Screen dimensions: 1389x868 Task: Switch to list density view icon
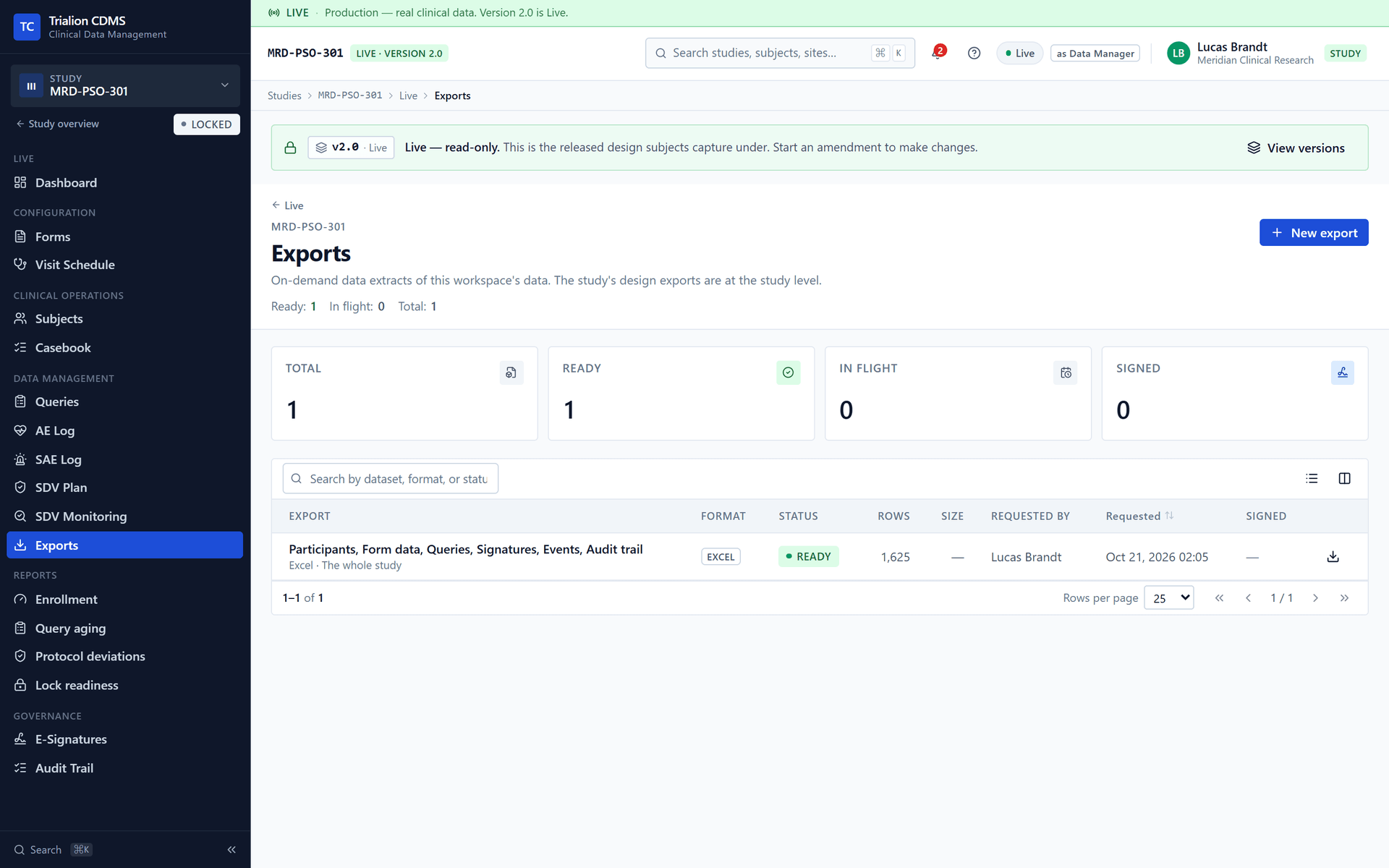click(x=1312, y=478)
